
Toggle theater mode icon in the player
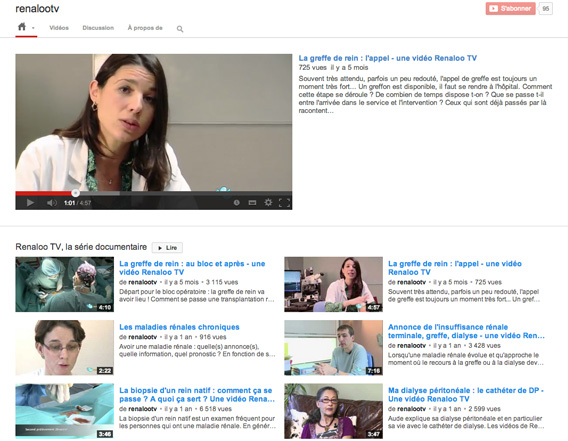click(252, 203)
